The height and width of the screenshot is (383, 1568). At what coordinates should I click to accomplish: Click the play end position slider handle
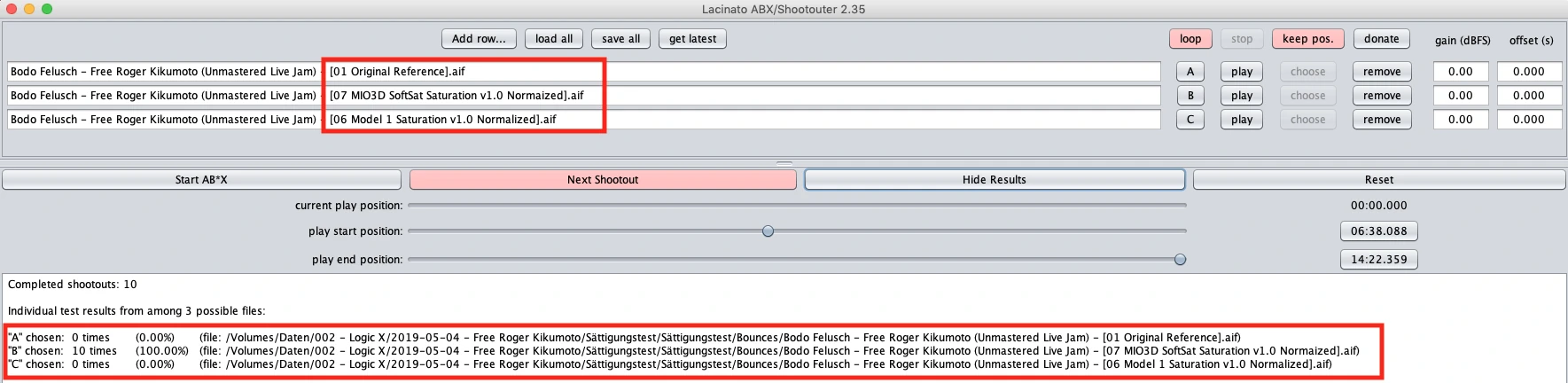1180,260
